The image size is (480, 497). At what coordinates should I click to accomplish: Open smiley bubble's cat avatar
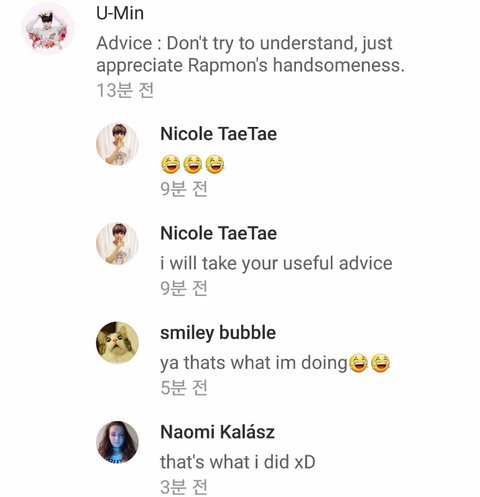(117, 343)
